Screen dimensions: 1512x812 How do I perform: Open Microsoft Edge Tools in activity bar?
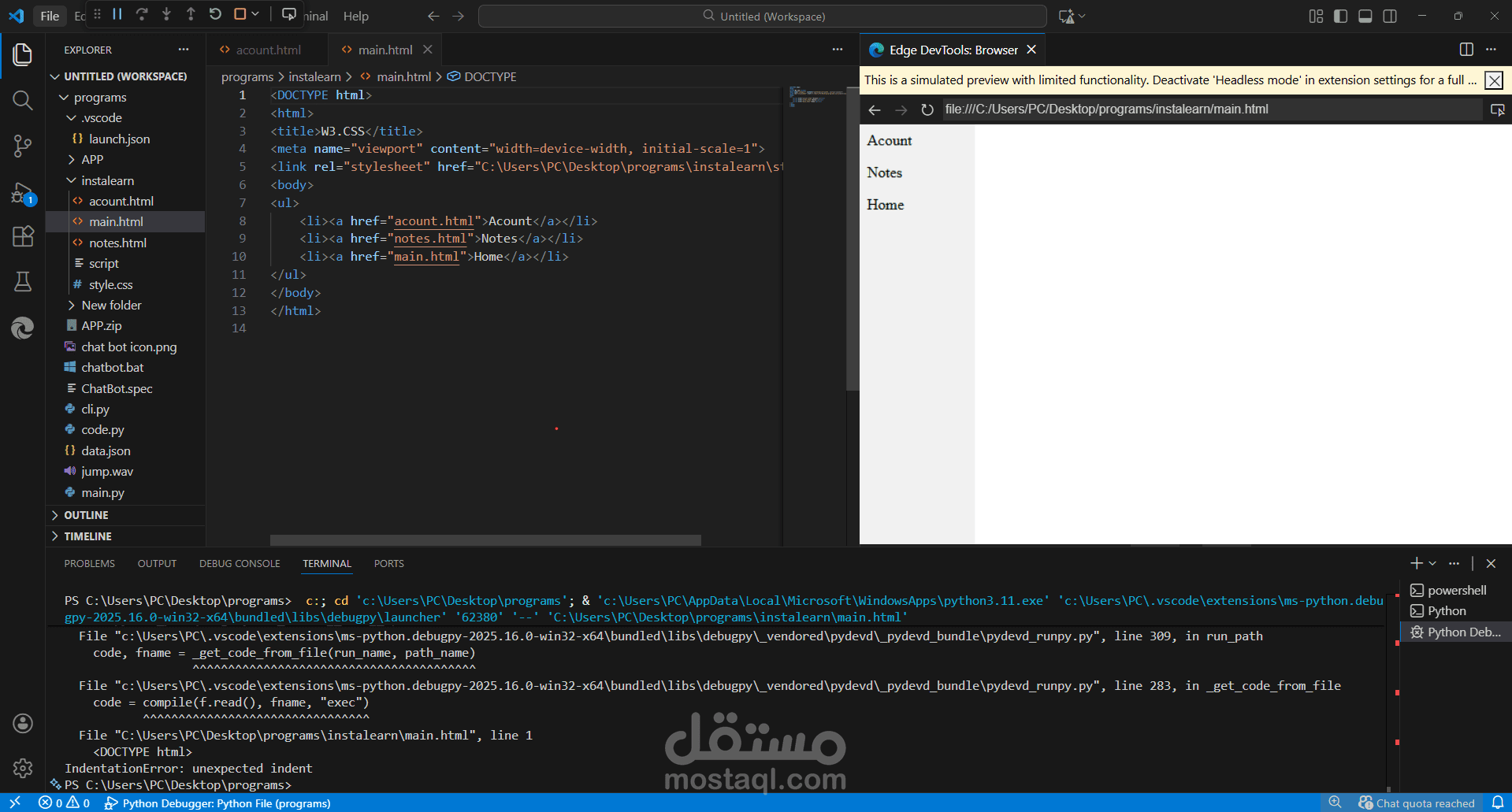[x=23, y=328]
